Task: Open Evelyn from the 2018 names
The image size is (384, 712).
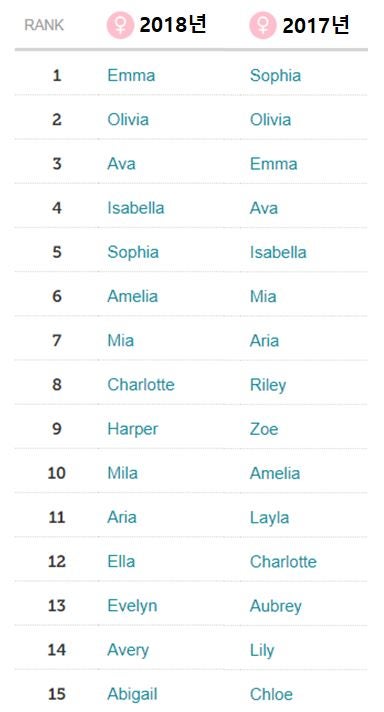Action: click(132, 606)
